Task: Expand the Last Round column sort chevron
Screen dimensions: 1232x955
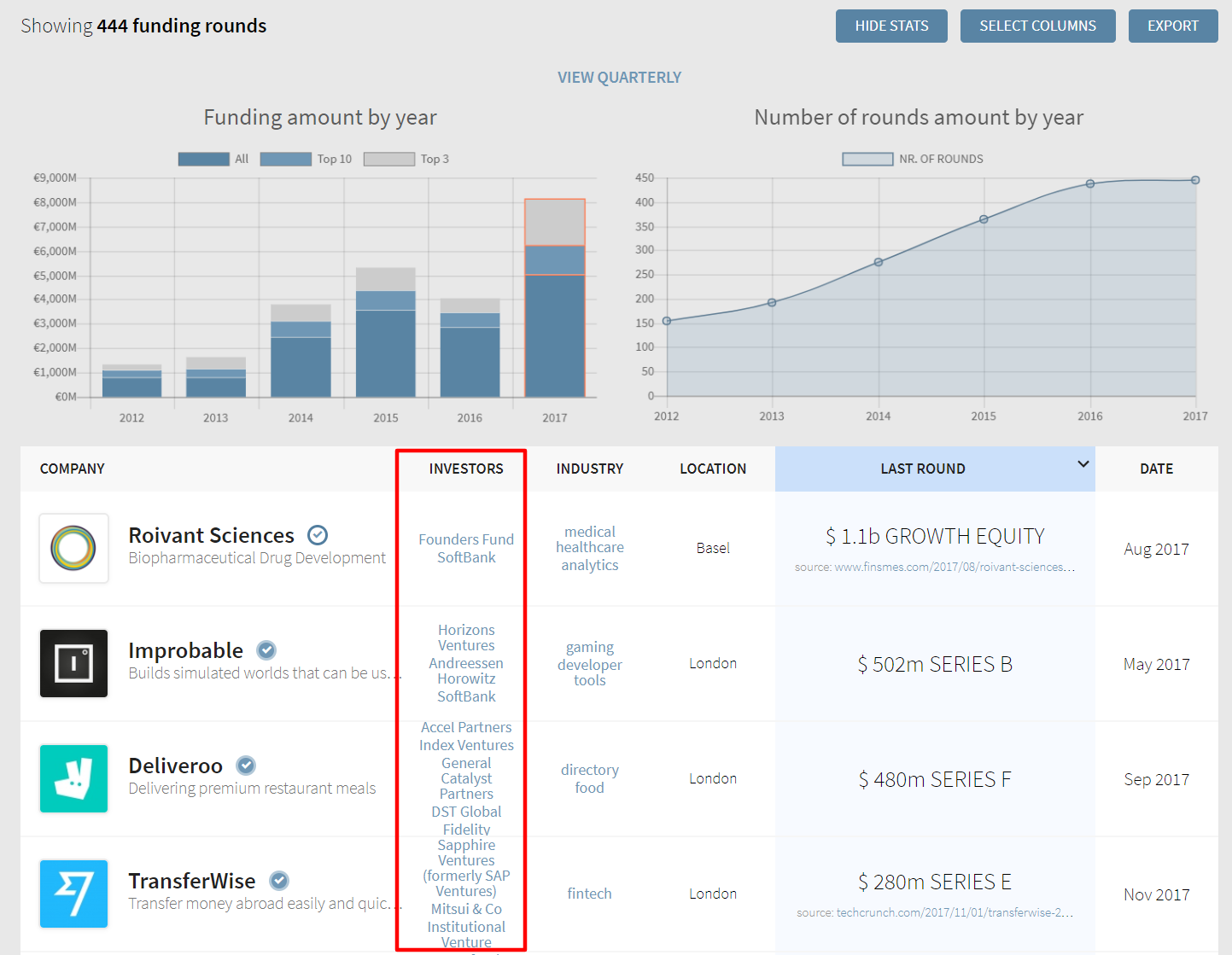Action: 1083,464
